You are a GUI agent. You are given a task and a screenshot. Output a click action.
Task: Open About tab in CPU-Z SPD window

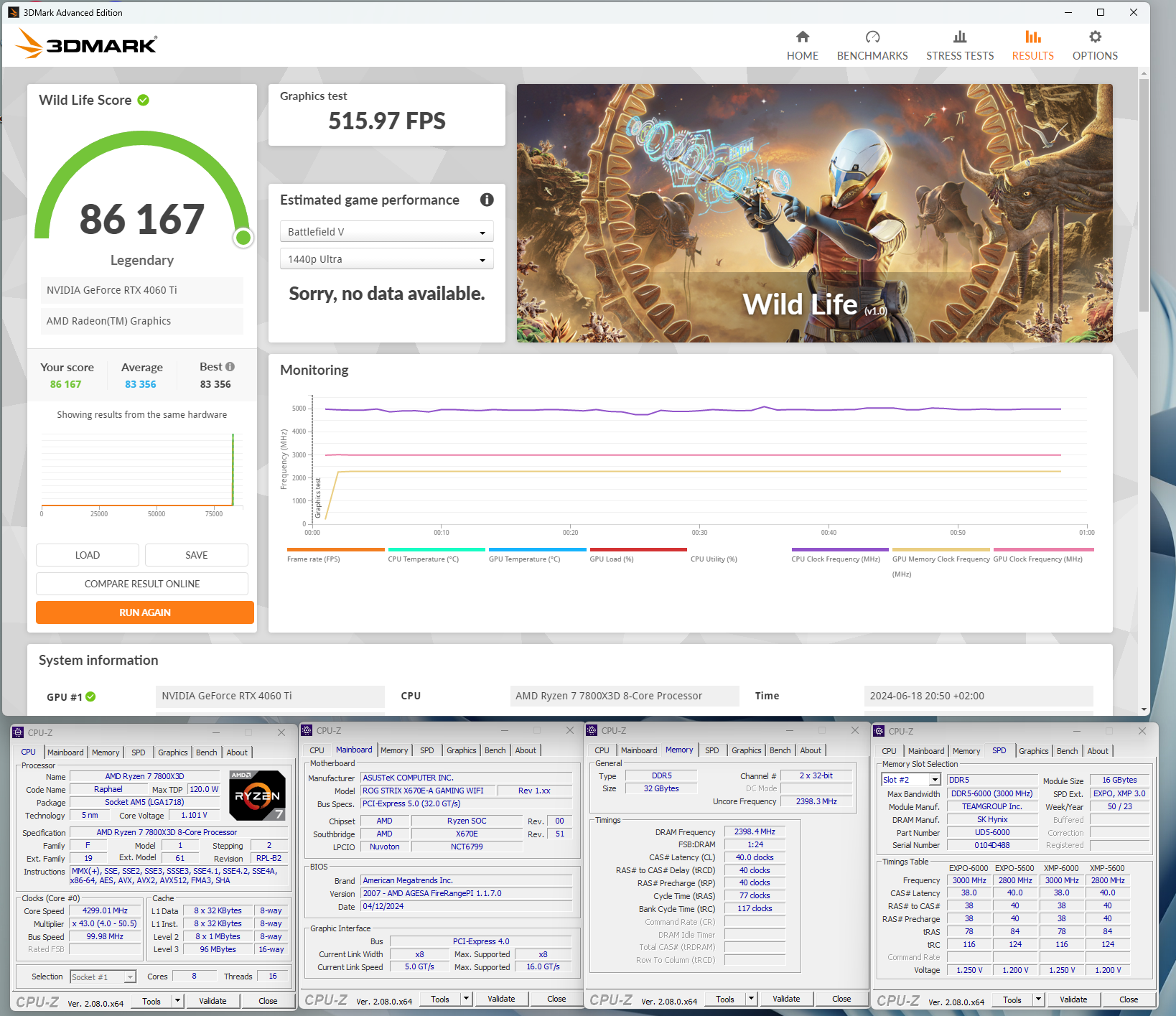pos(1098,751)
